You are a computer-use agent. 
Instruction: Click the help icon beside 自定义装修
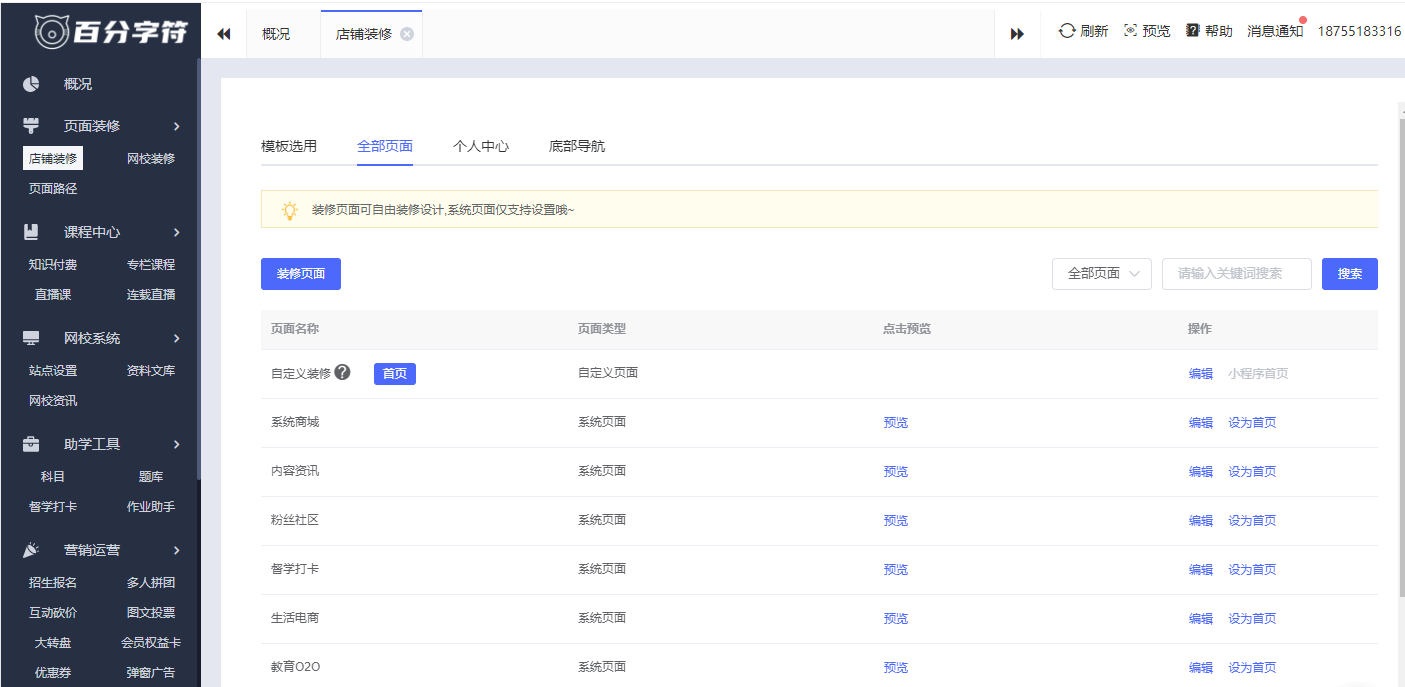[x=343, y=373]
